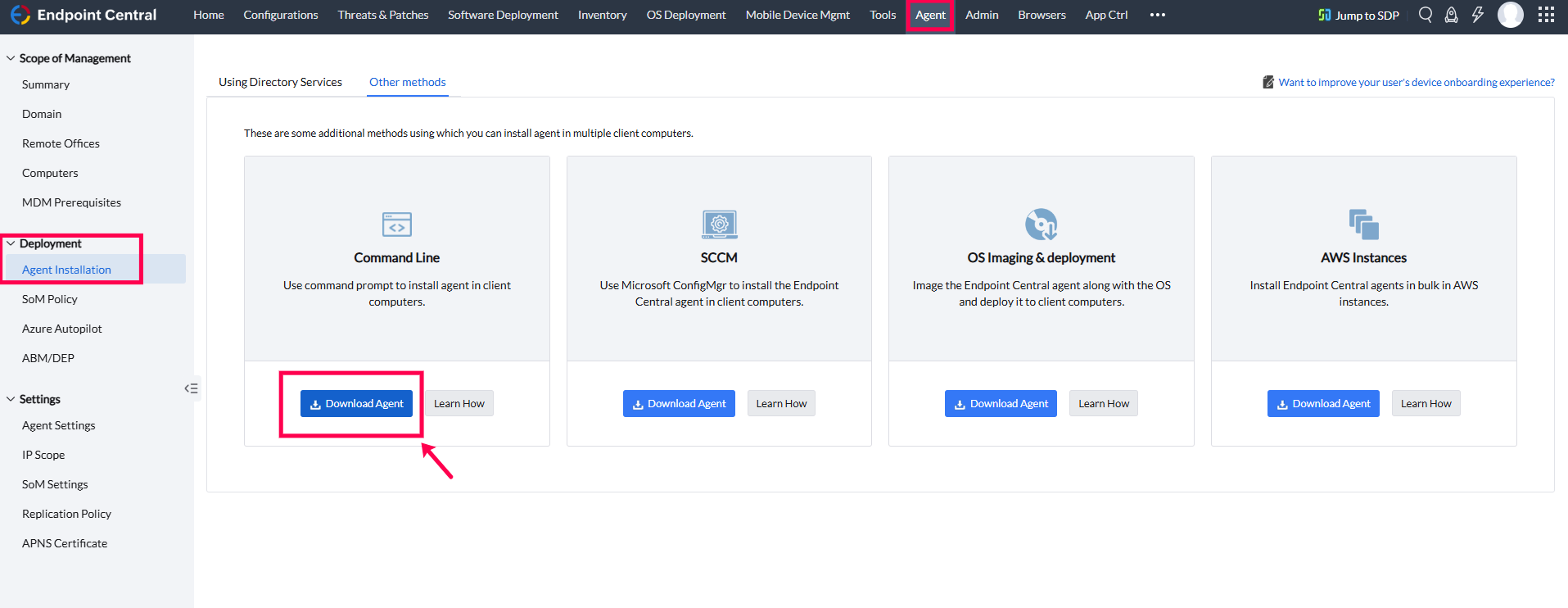Click the AWS Instances card icon
This screenshot has height=608, width=1568.
pos(1364,225)
